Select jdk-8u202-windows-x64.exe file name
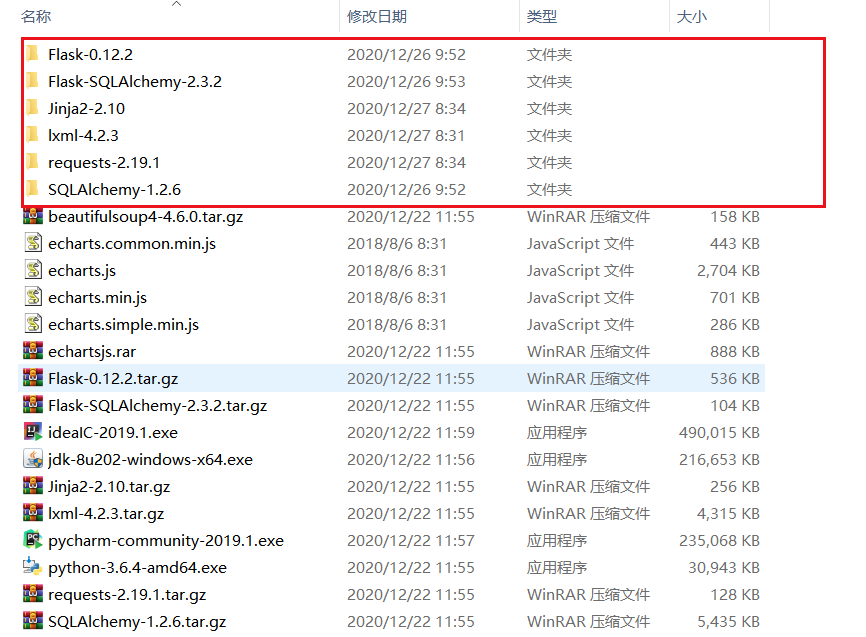 click(x=150, y=460)
